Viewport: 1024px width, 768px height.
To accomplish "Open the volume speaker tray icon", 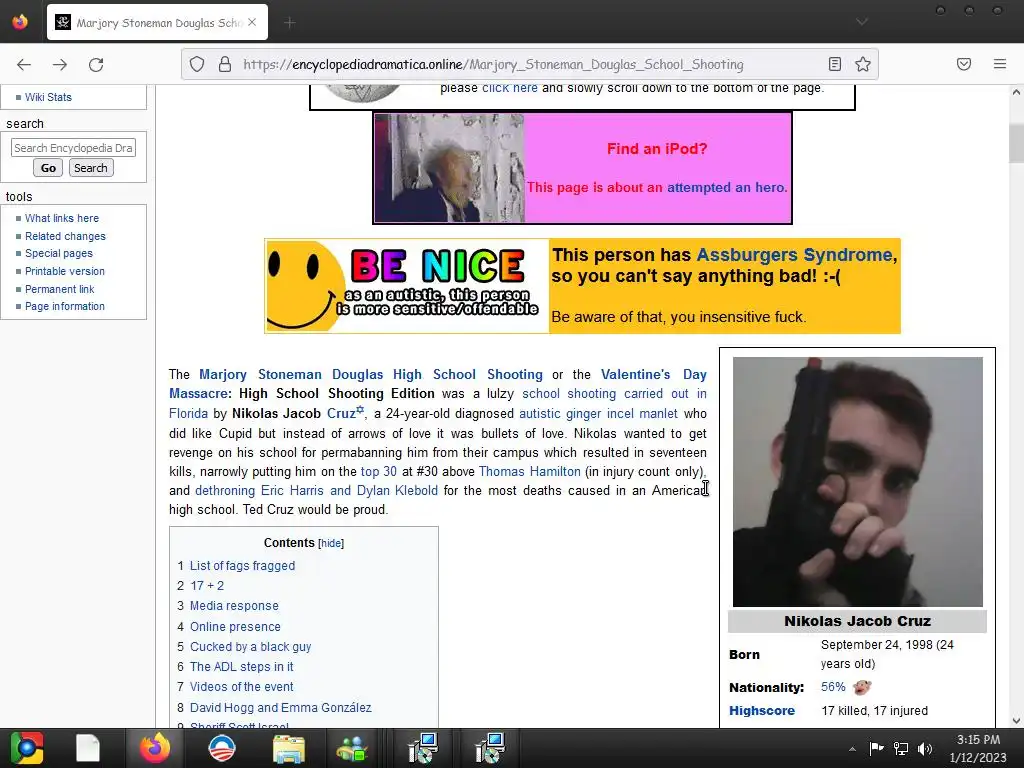I will pyautogui.click(x=925, y=748).
